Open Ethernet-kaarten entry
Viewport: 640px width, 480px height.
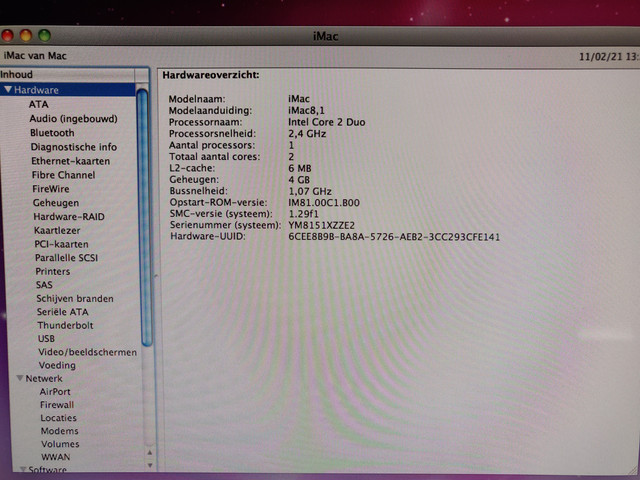tap(71, 161)
